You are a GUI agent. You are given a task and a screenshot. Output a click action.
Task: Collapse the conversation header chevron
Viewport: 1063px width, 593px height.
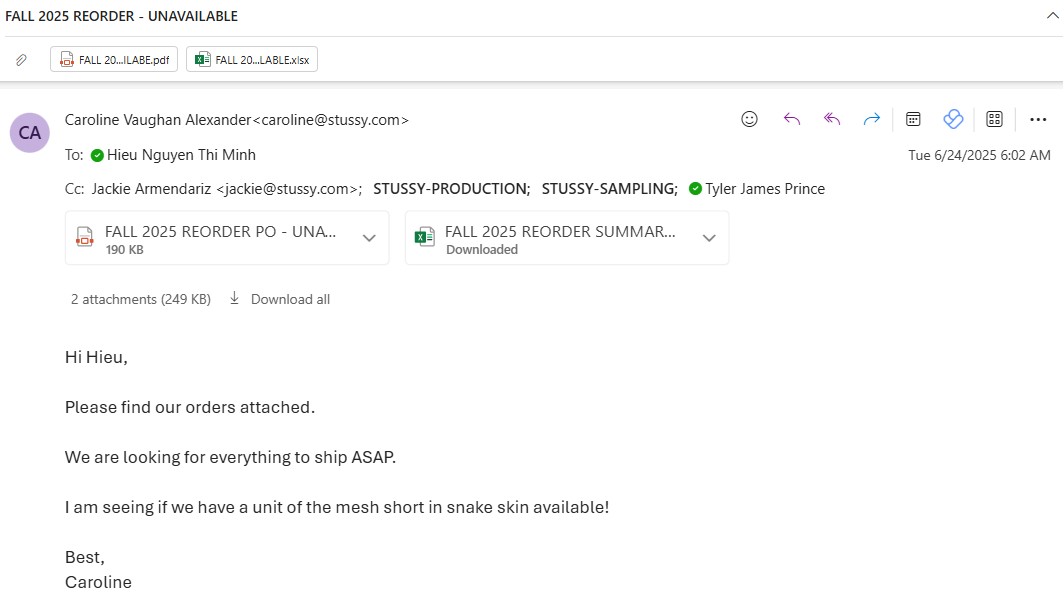pyautogui.click(x=1052, y=16)
